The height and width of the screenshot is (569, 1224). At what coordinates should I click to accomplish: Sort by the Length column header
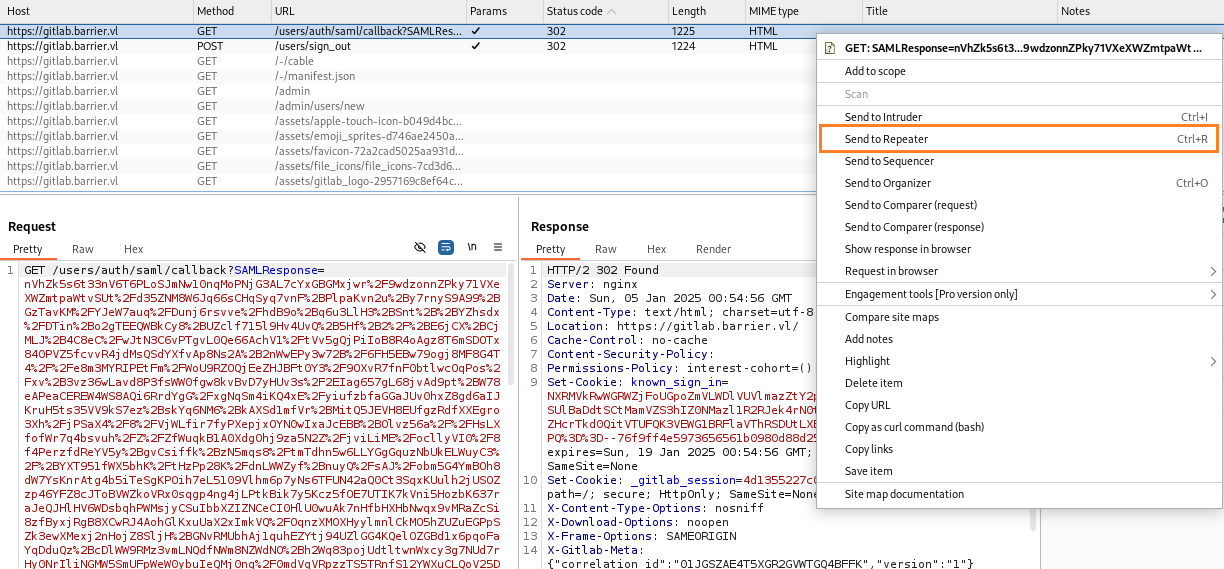tap(705, 11)
